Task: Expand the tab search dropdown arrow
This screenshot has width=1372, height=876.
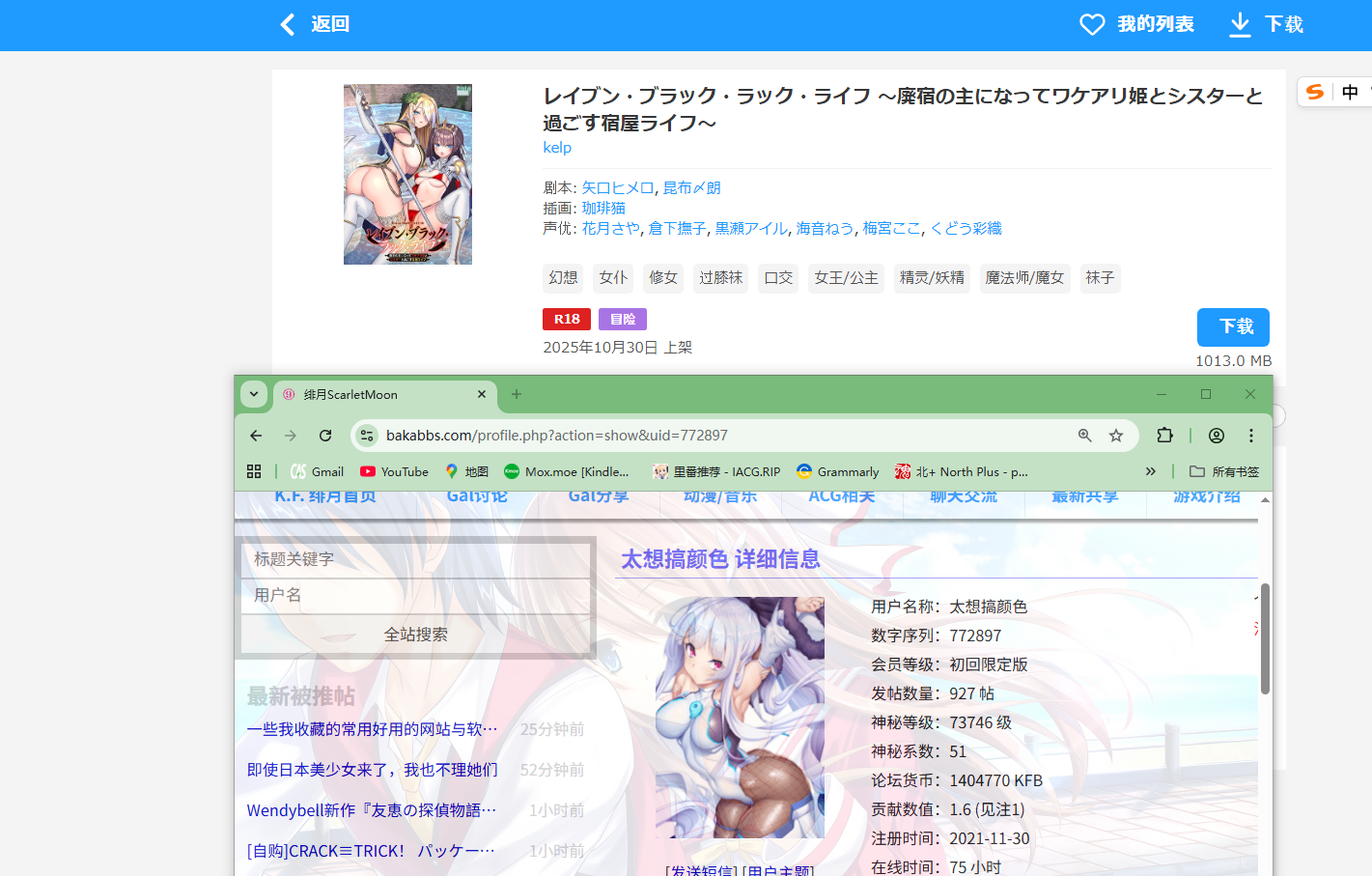Action: pos(253,394)
